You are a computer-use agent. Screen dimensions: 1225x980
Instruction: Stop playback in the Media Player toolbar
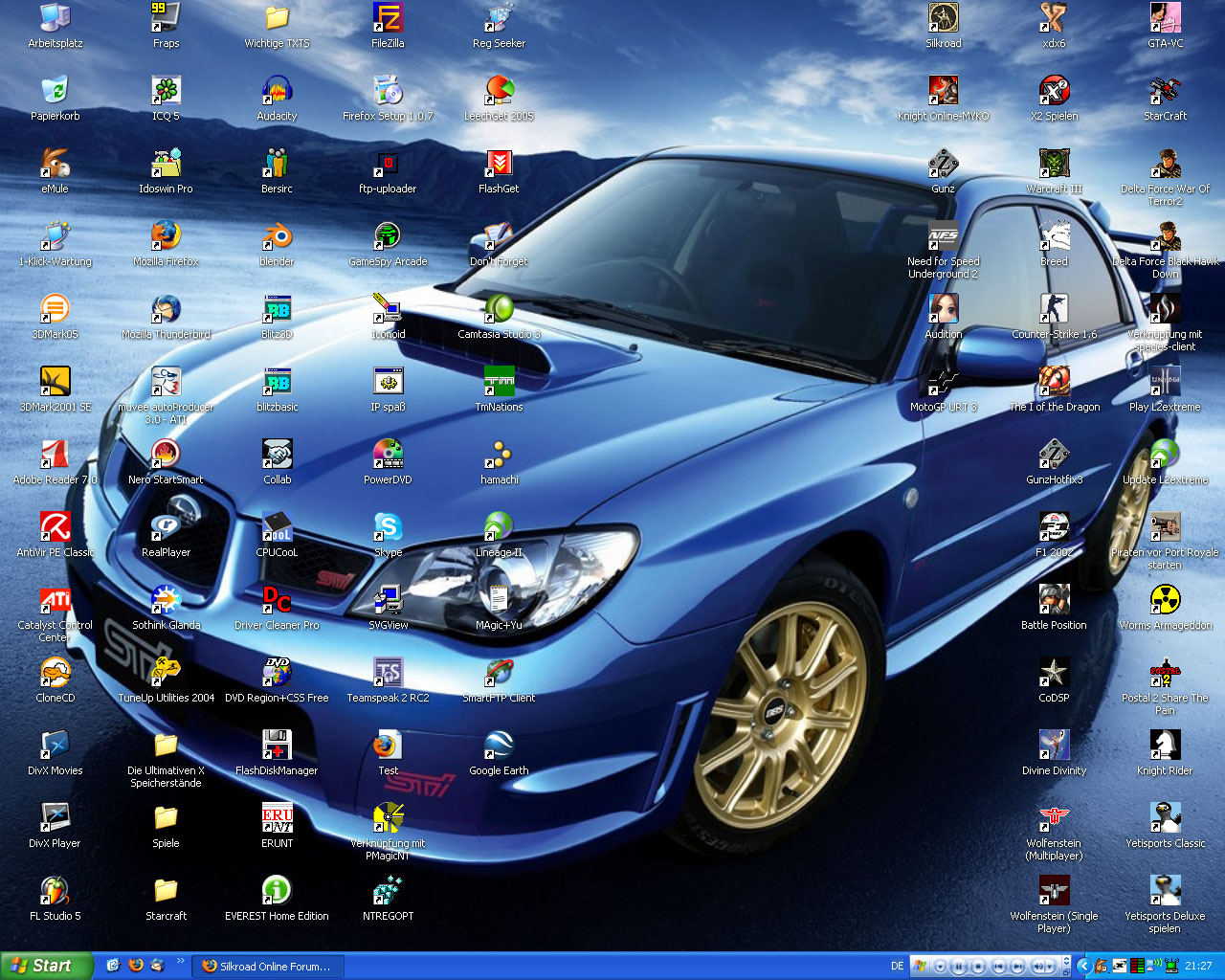(x=978, y=967)
